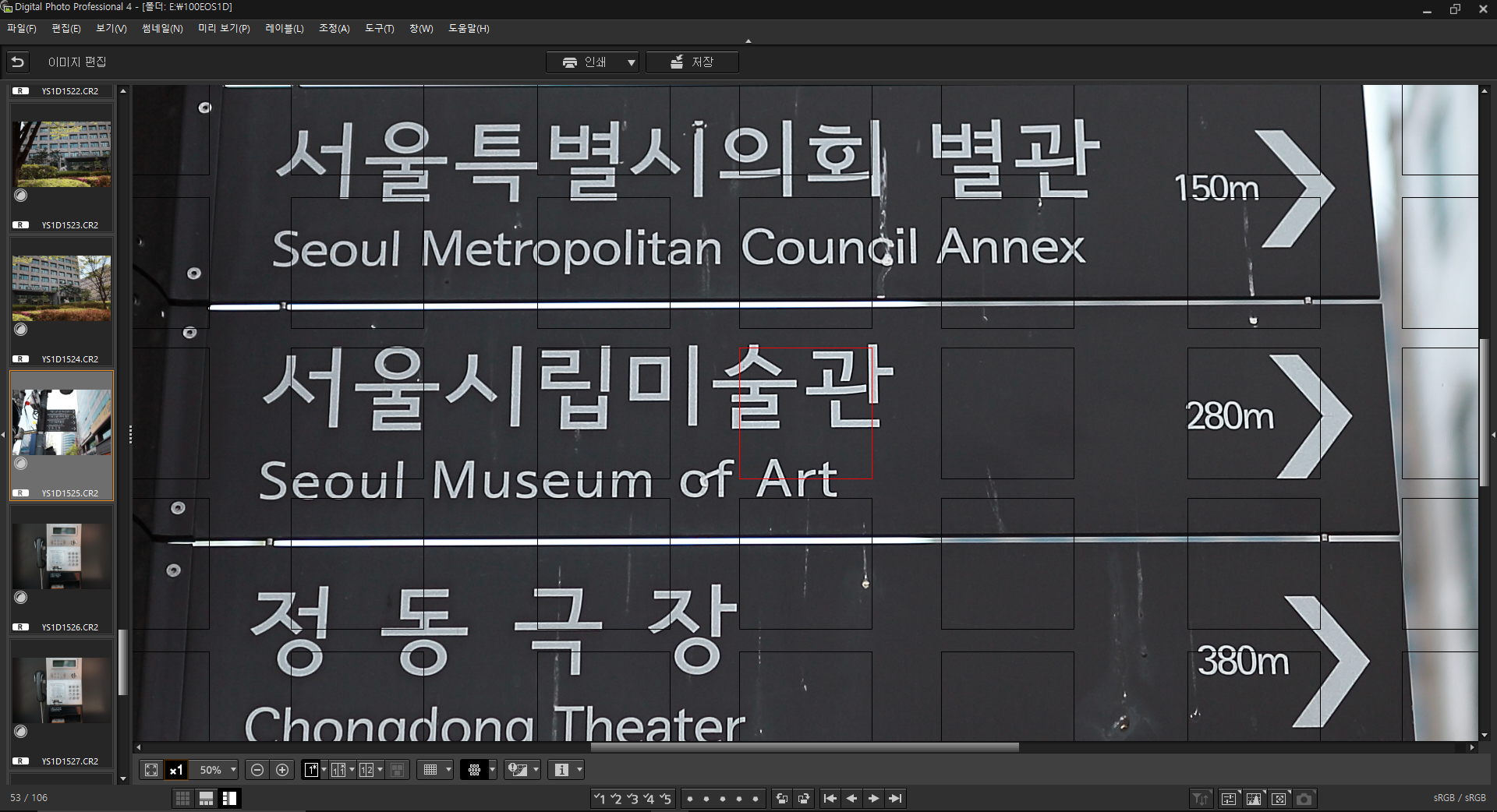Jump to first image
The image size is (1497, 812).
[x=830, y=798]
